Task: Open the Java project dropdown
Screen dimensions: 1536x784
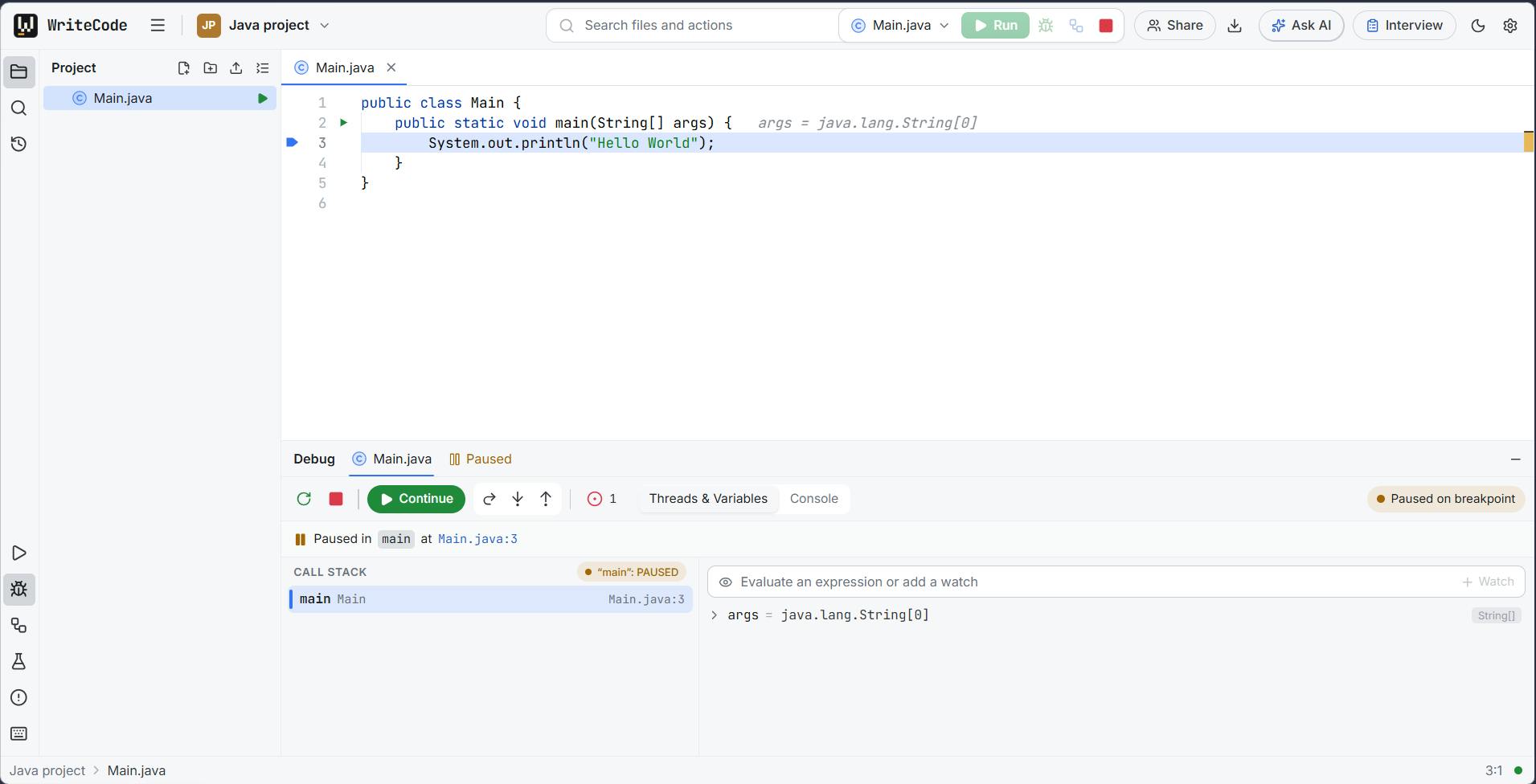Action: (x=264, y=26)
